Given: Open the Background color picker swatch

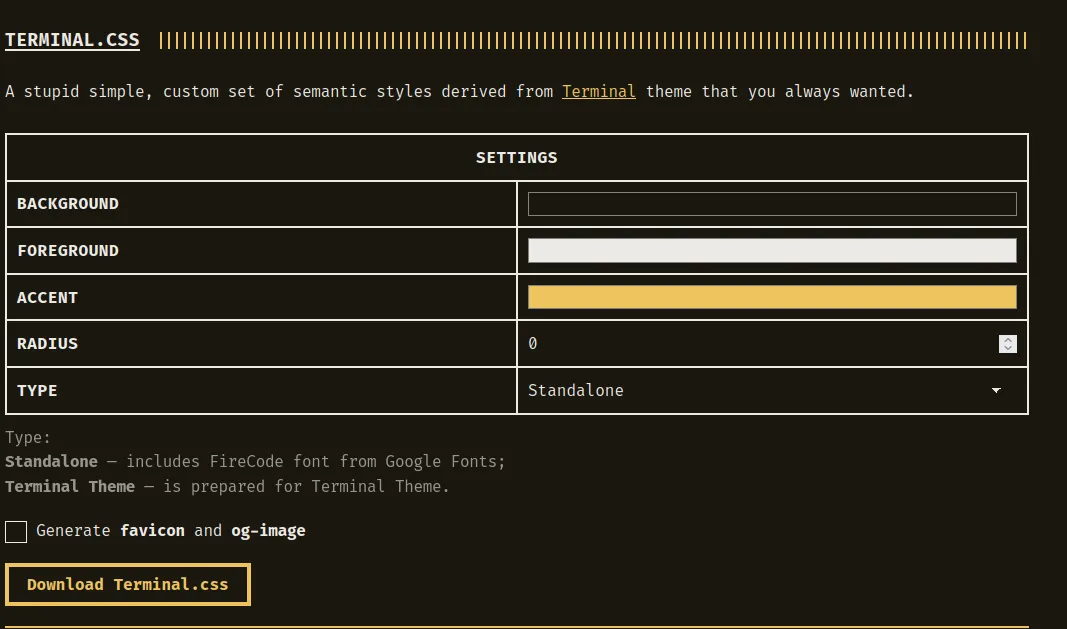Looking at the screenshot, I should [771, 204].
